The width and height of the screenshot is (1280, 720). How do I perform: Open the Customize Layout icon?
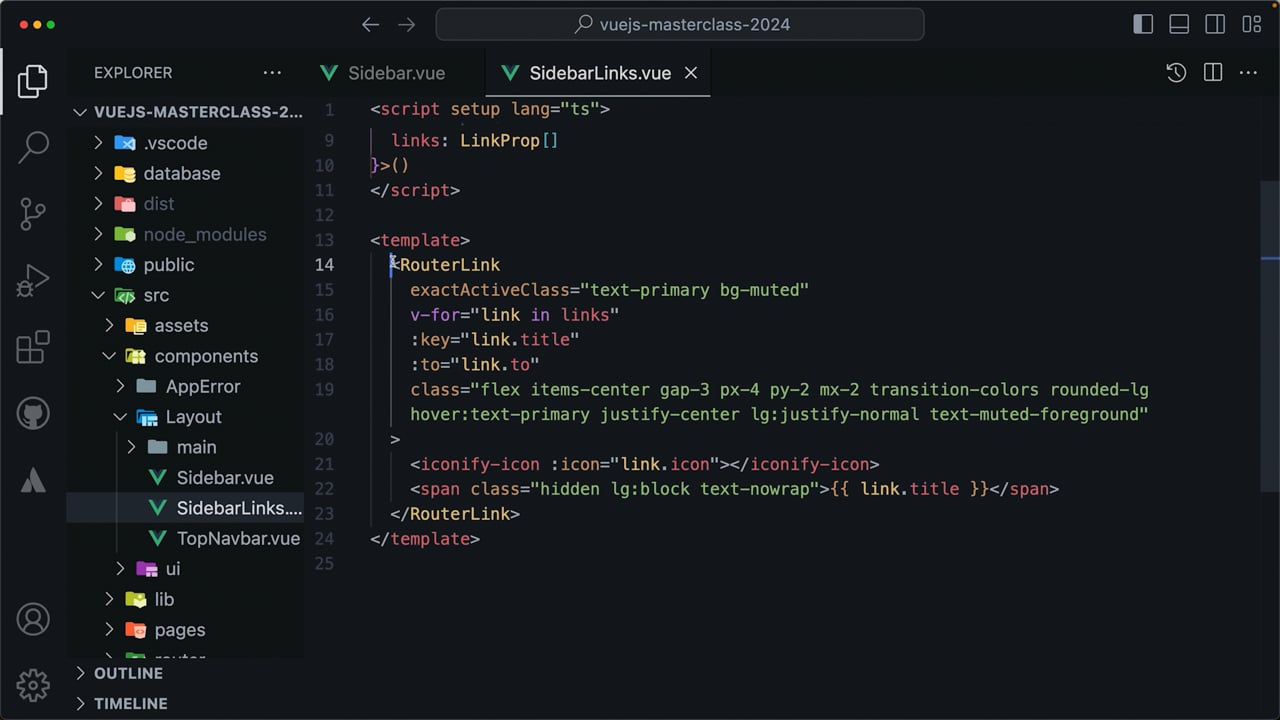pyautogui.click(x=1251, y=24)
